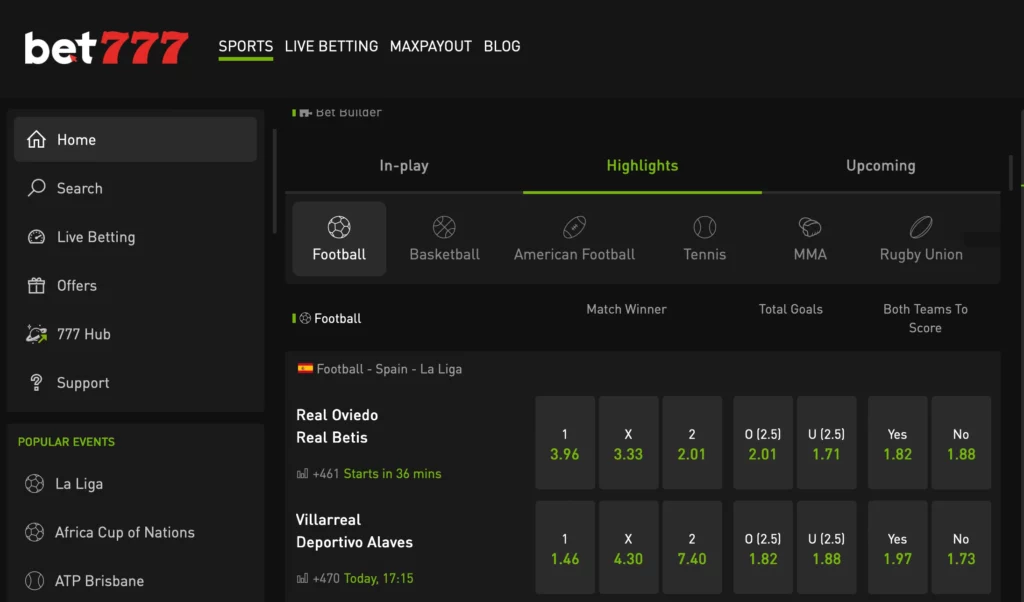
Task: Click the Africa Cup of Nations ball icon
Action: (35, 532)
